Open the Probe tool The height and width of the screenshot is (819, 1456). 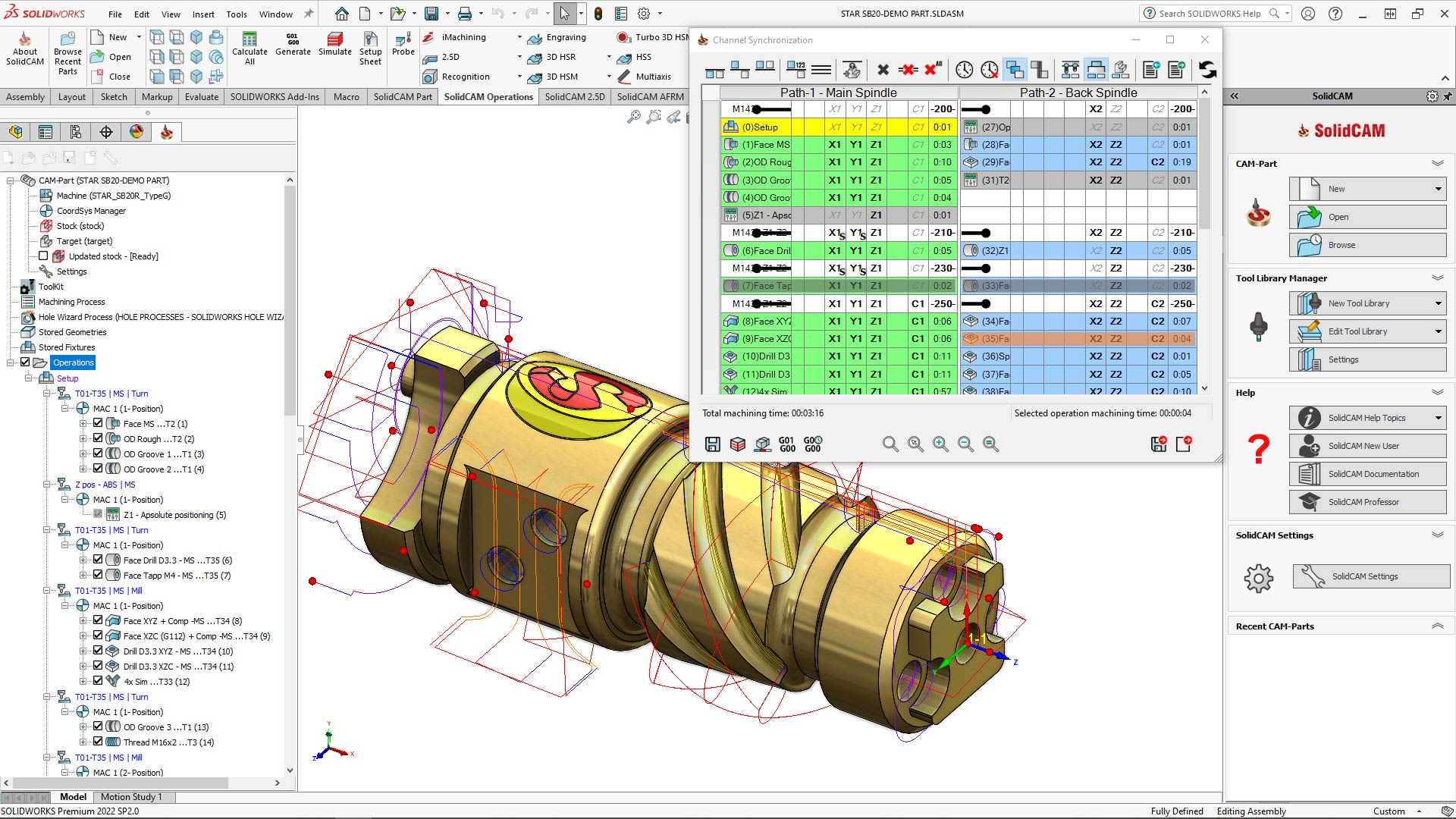point(403,48)
